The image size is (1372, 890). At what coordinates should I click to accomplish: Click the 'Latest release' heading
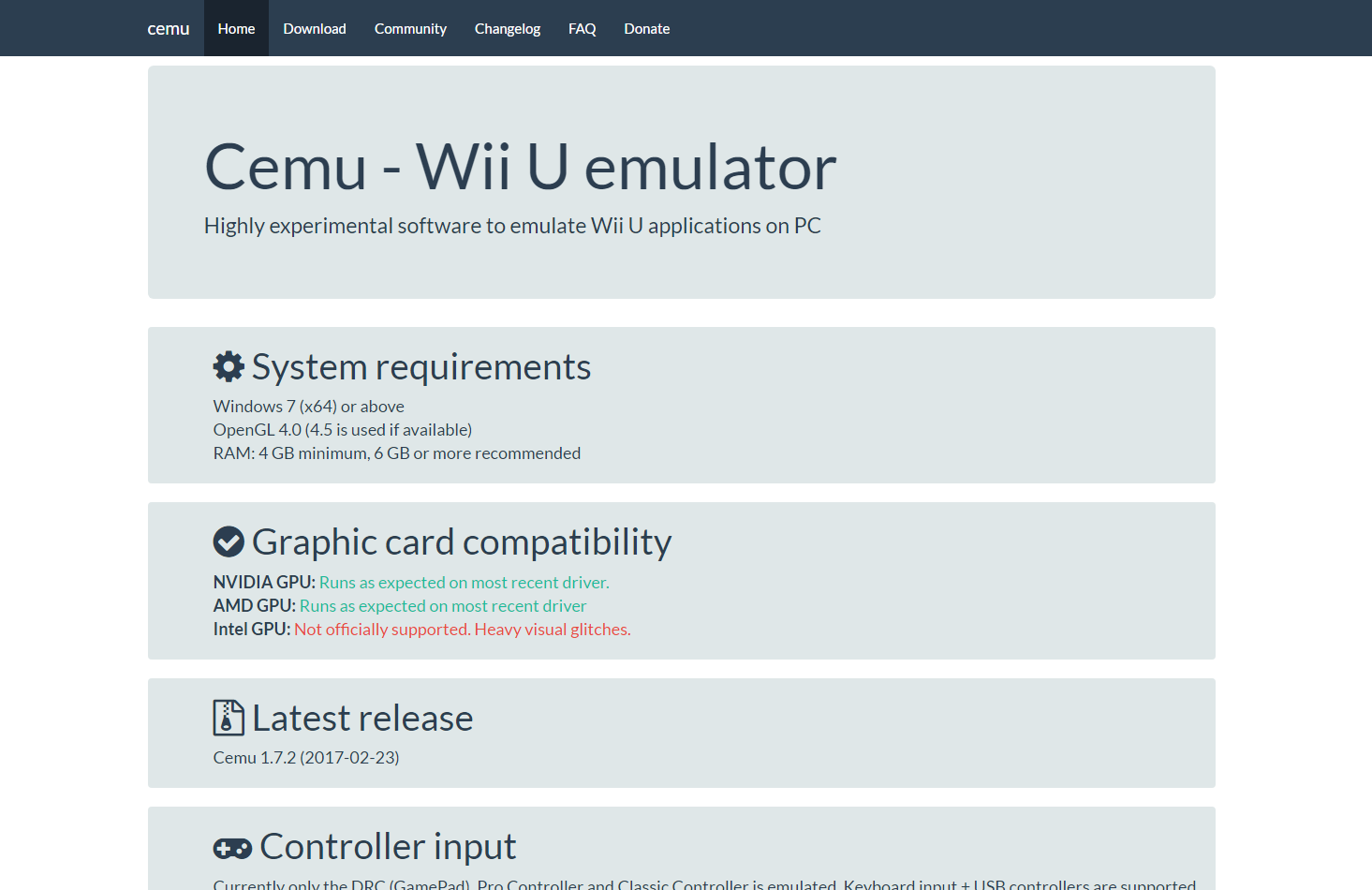[363, 719]
